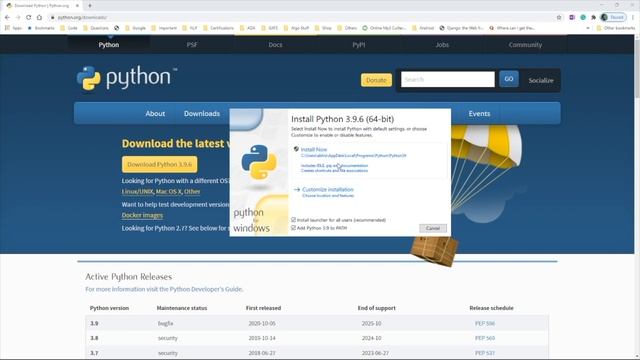Click the website Search input field
This screenshot has height=360, width=640.
448,79
